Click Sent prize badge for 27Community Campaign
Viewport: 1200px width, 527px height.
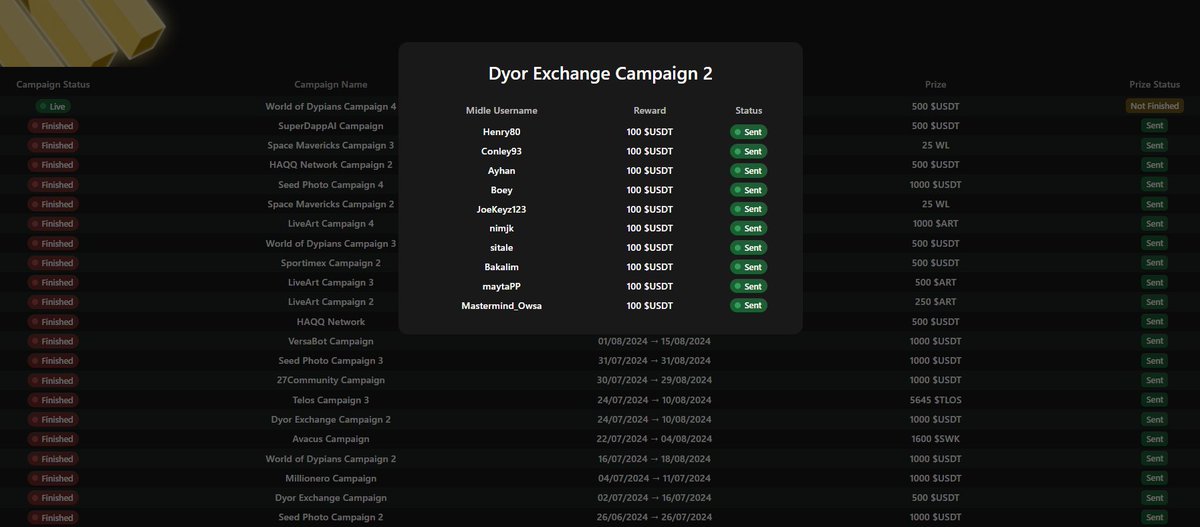click(1155, 380)
